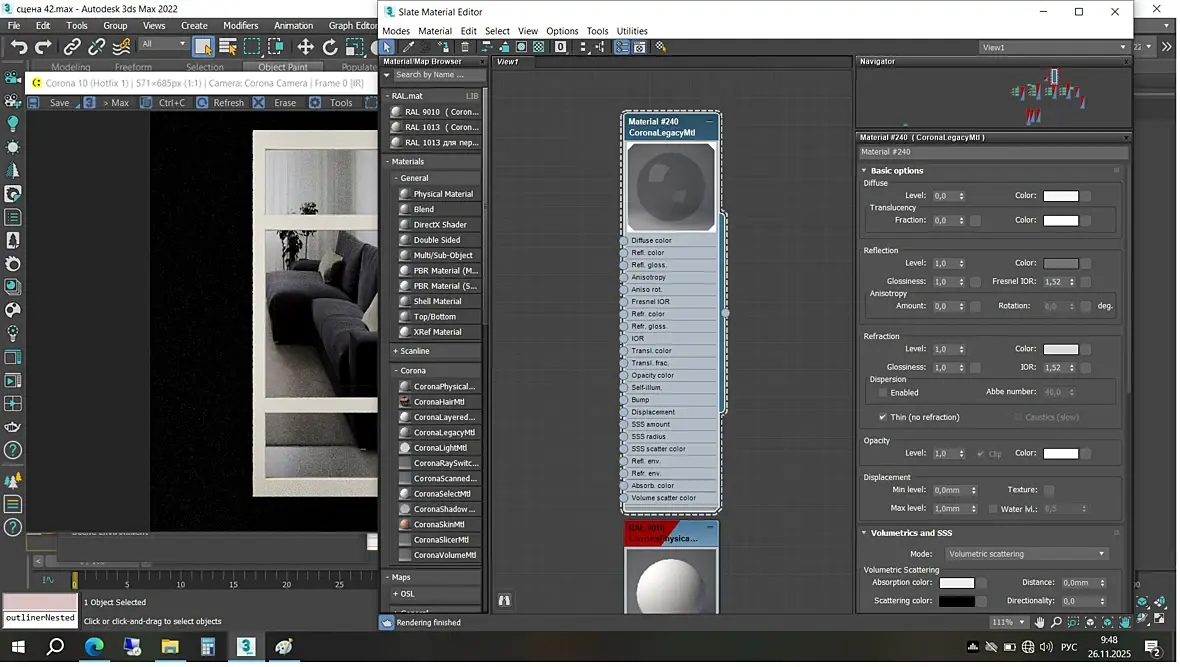Click the Ctrl+C copy button in frame buffer
The image size is (1180, 667).
coord(163,102)
